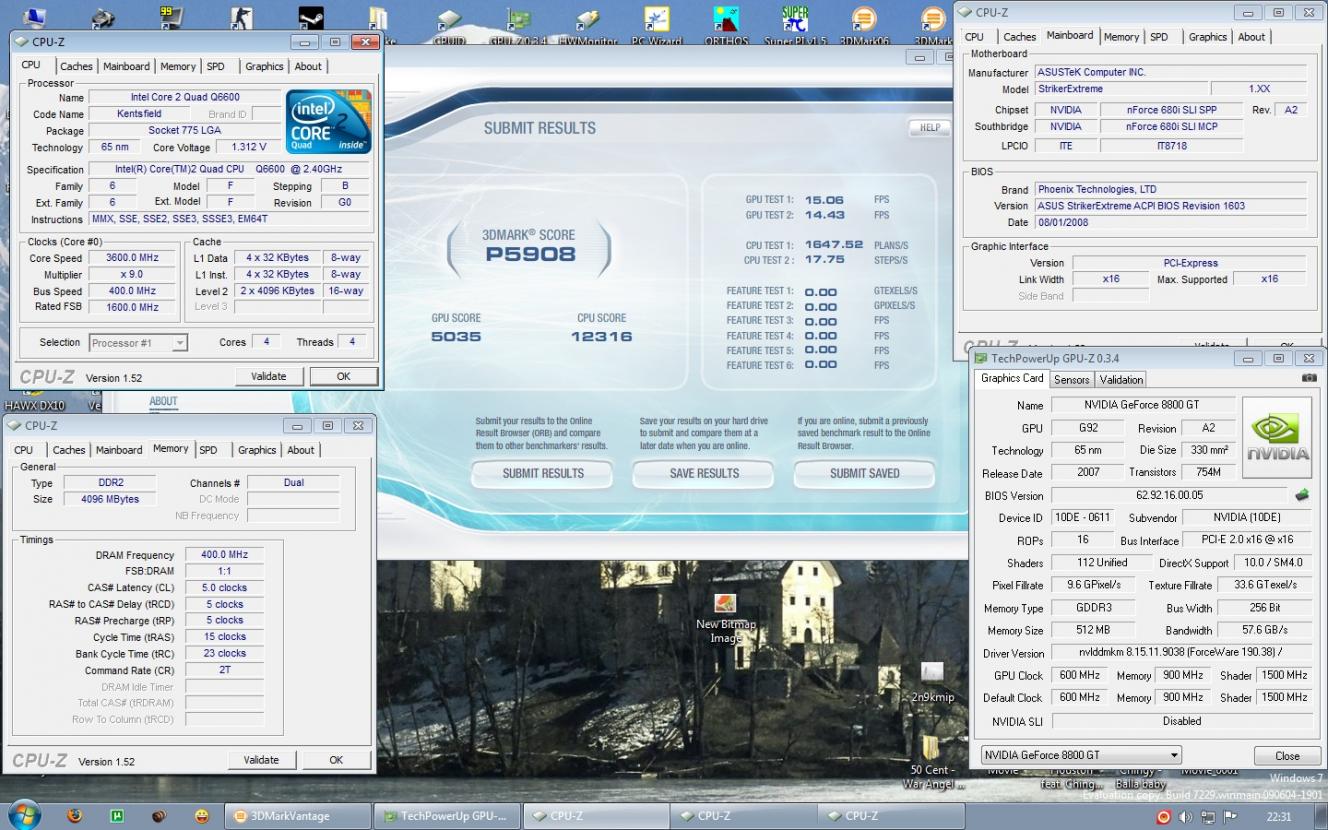The height and width of the screenshot is (830, 1328).
Task: Switch to Validation tab in GPU-Z
Action: coord(1121,380)
